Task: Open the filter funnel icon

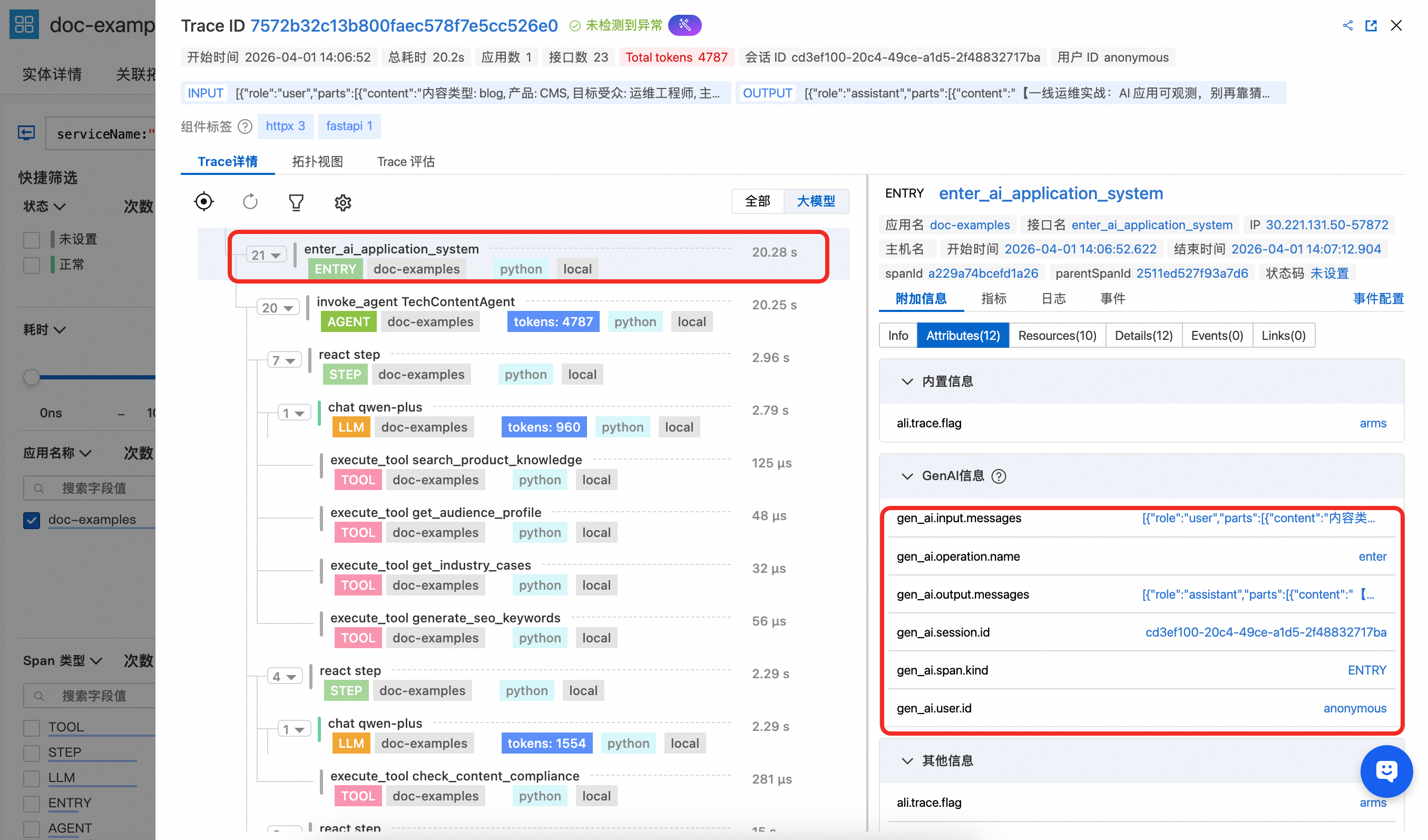Action: tap(296, 202)
